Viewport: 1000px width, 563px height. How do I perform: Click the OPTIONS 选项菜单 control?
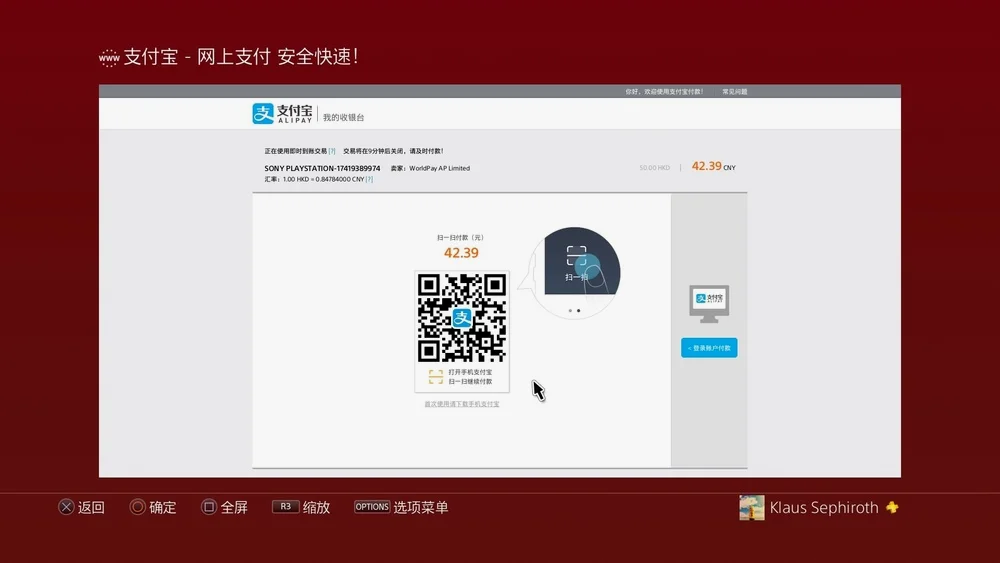coord(401,507)
